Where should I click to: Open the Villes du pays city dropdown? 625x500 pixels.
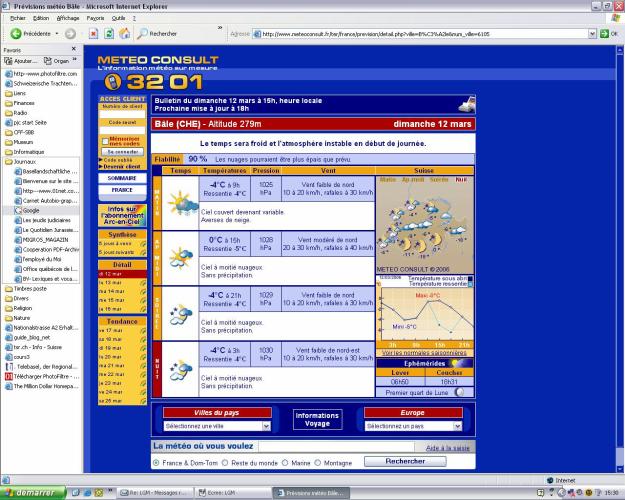266,426
